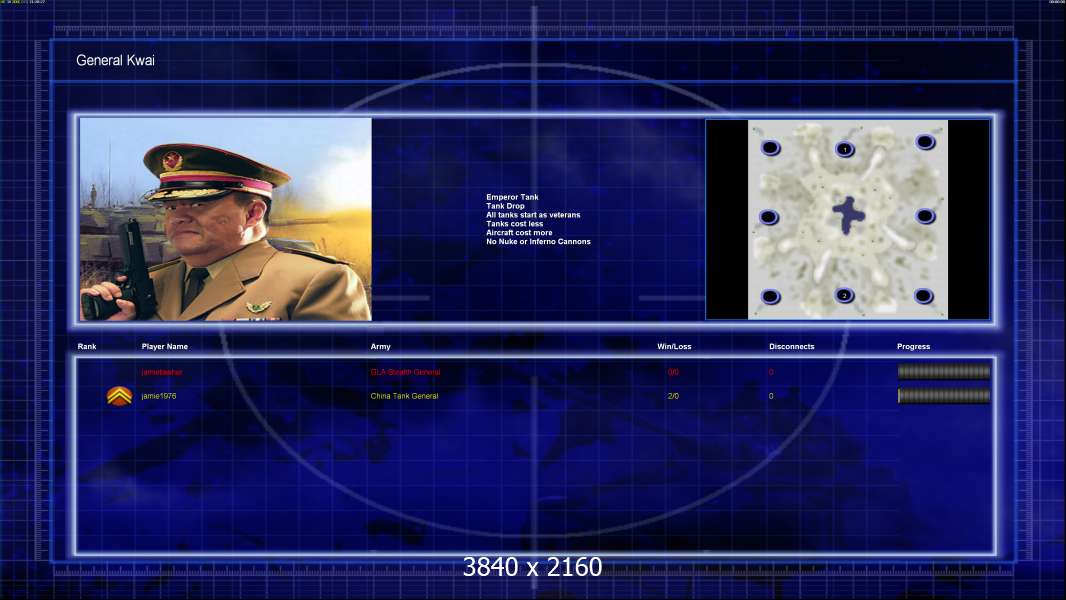Click the Disconnects column header

(x=791, y=347)
